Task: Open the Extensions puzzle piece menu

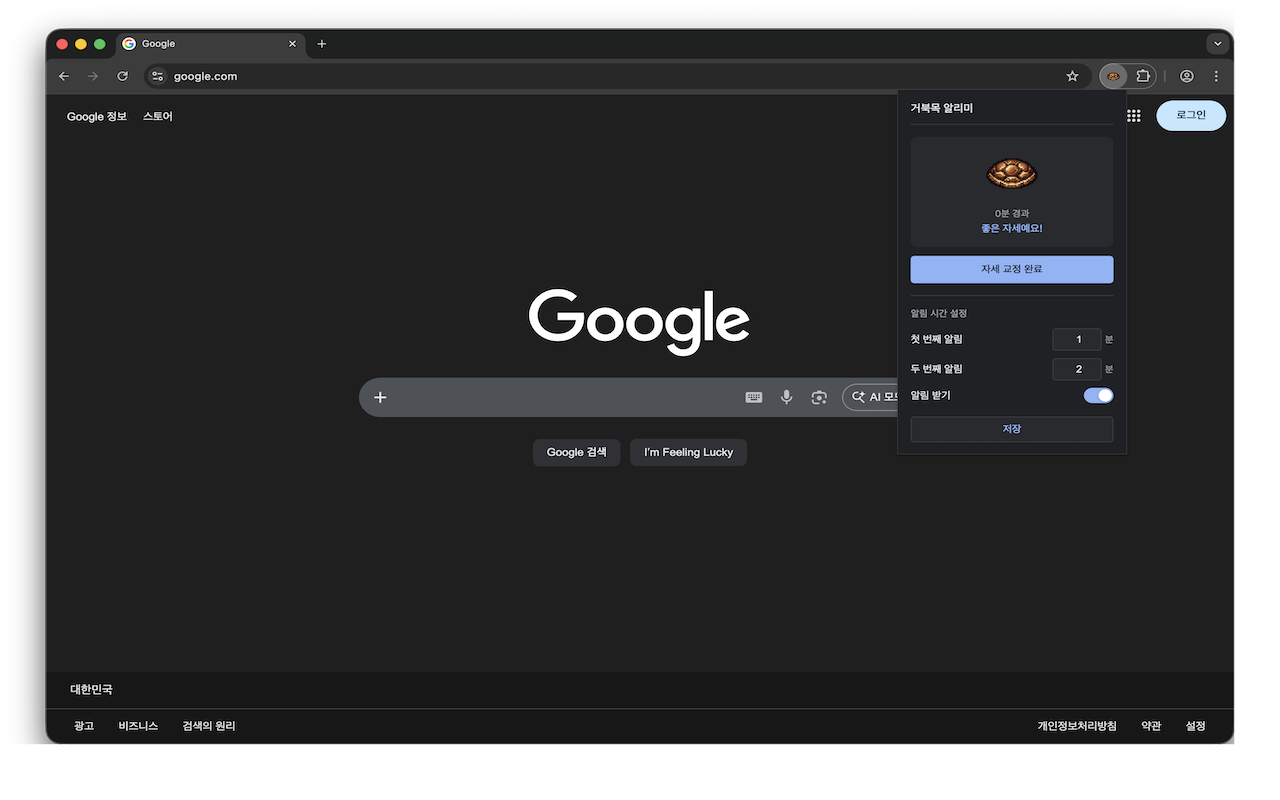Action: pos(1143,76)
